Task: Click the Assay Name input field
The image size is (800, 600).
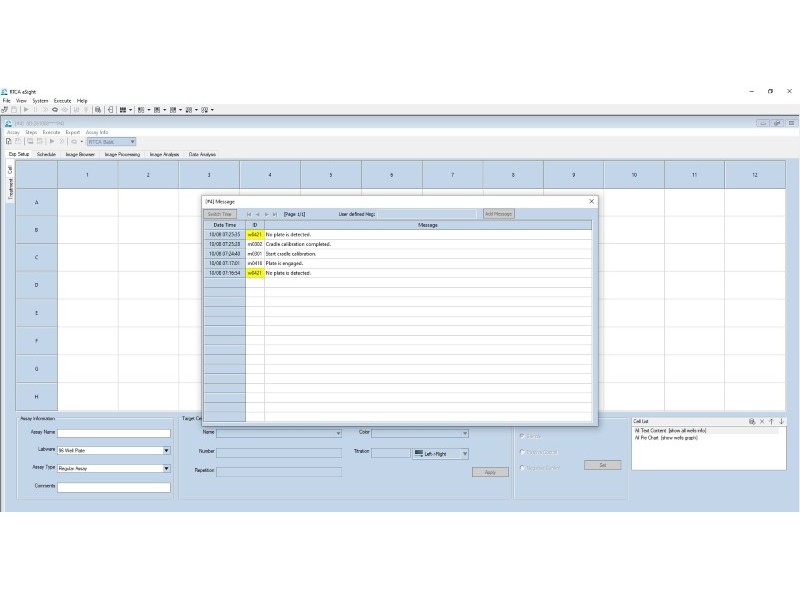Action: pos(114,433)
